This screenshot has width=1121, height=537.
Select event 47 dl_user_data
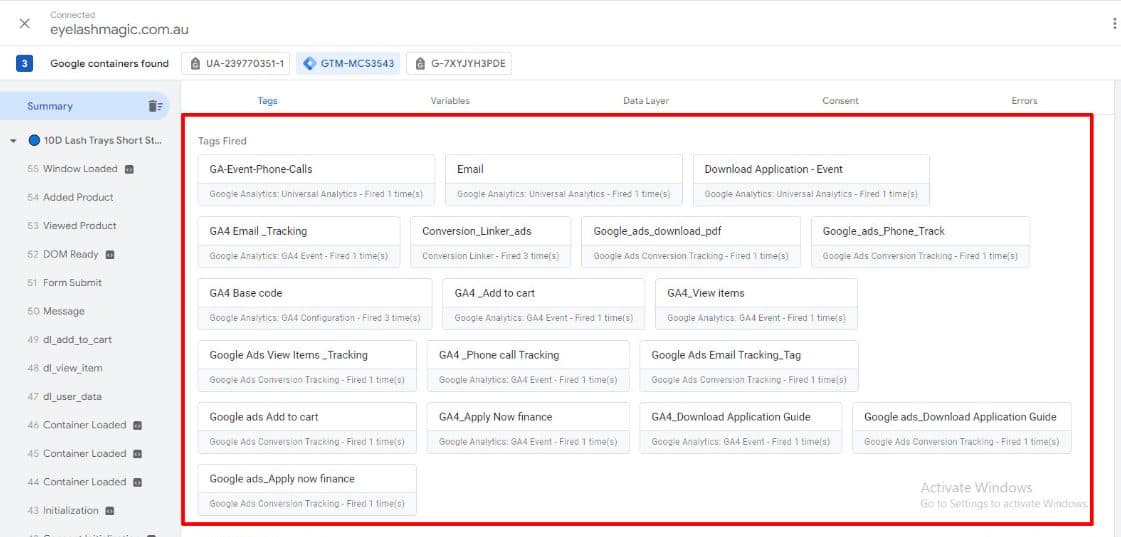tap(66, 397)
